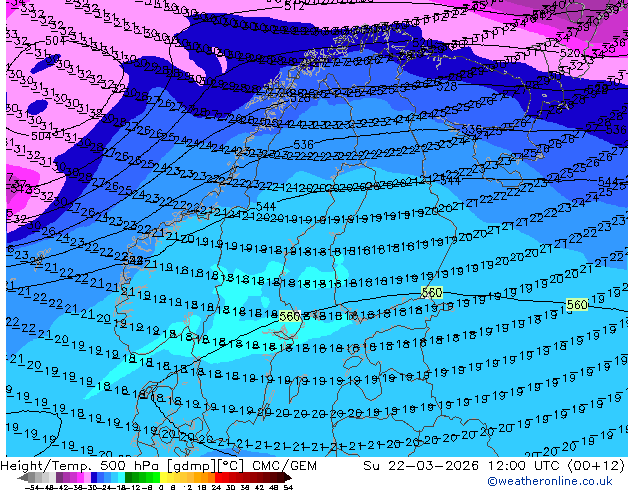Click the '54' legend scale maximum value
Viewport: 634px width, 490px height.
coord(288,487)
